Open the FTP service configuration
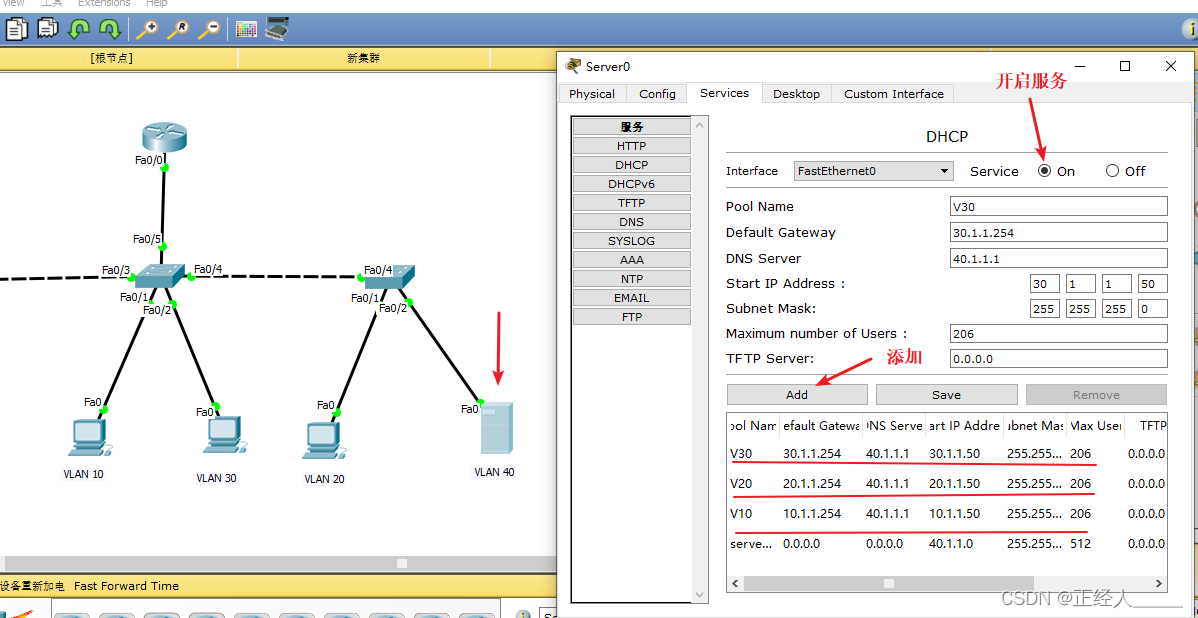Screen dimensions: 1198x618 point(631,316)
